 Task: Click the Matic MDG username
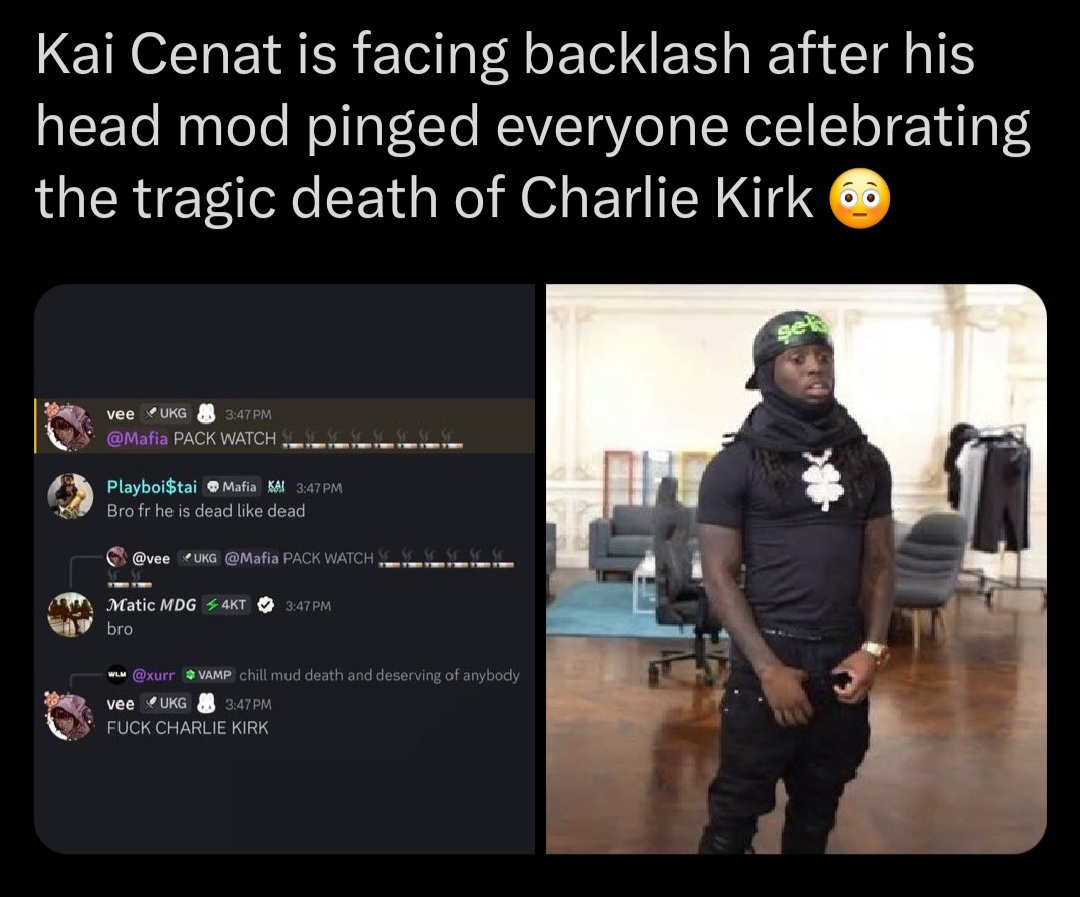pos(151,605)
